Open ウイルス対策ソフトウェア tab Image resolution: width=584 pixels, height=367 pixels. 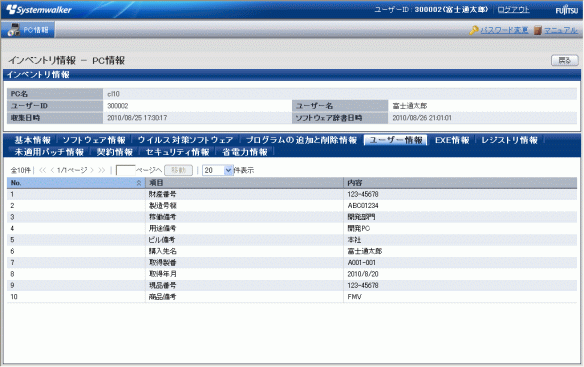[x=185, y=140]
